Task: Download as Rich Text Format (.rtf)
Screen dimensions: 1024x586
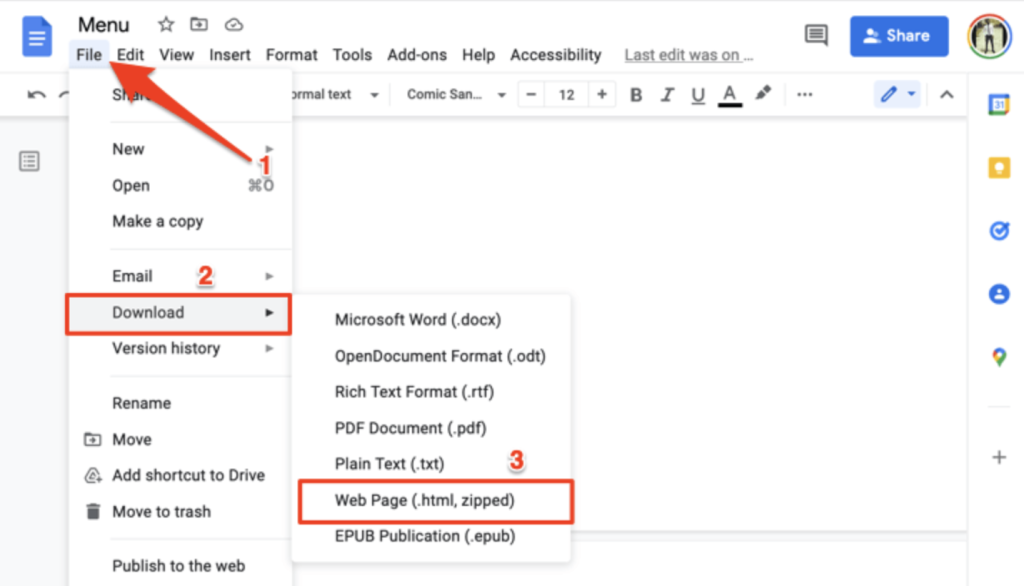Action: 431,392
